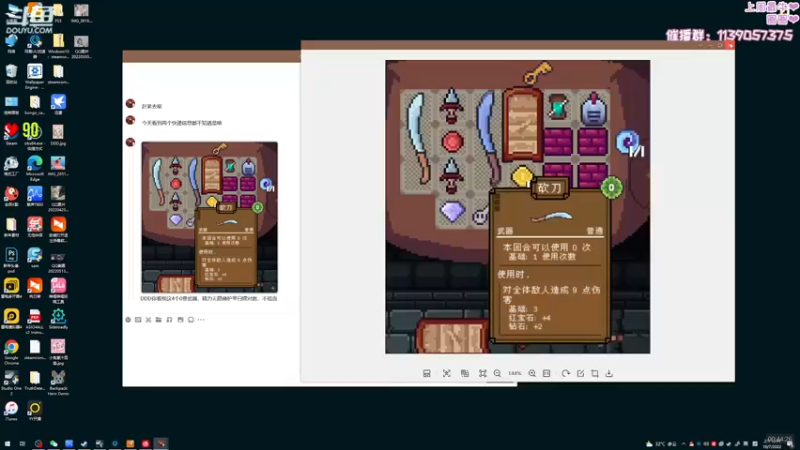Click the original-size 1:1 icon in the viewer
The height and width of the screenshot is (450, 800).
click(546, 373)
